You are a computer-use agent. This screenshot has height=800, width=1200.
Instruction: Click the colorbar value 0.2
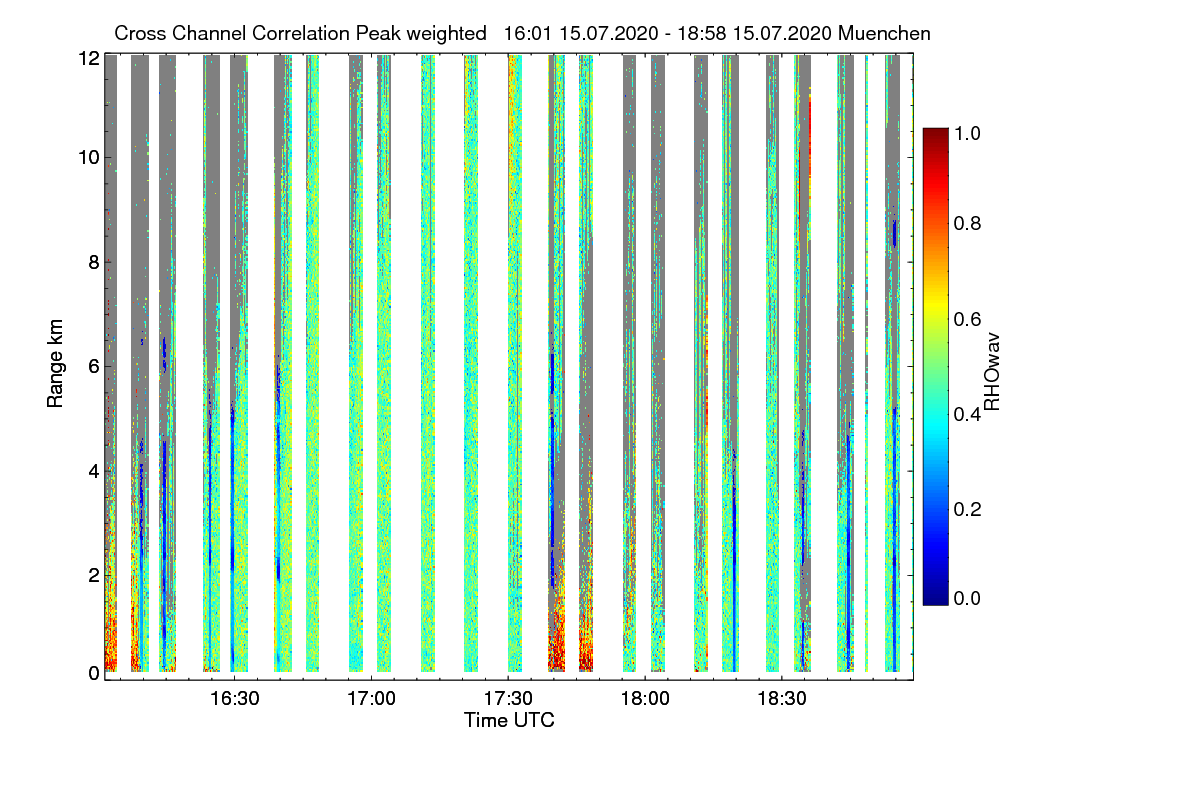[x=967, y=508]
